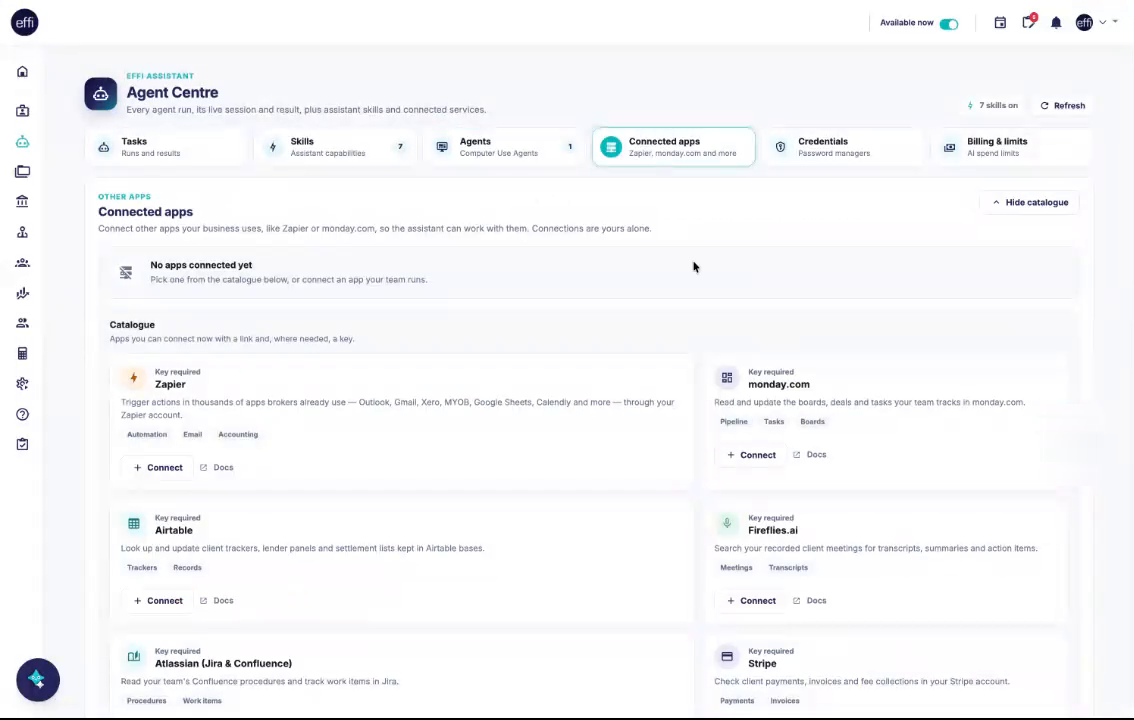Switch to the Agents tab
Image resolution: width=1134 pixels, height=720 pixels.
tap(504, 147)
